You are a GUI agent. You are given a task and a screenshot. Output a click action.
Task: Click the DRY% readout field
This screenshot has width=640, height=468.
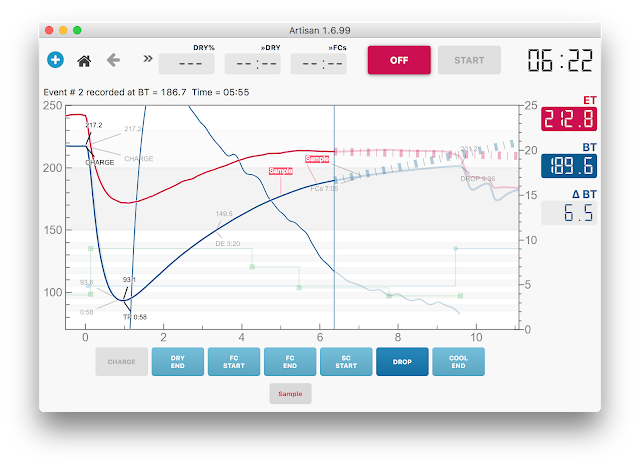[x=187, y=64]
